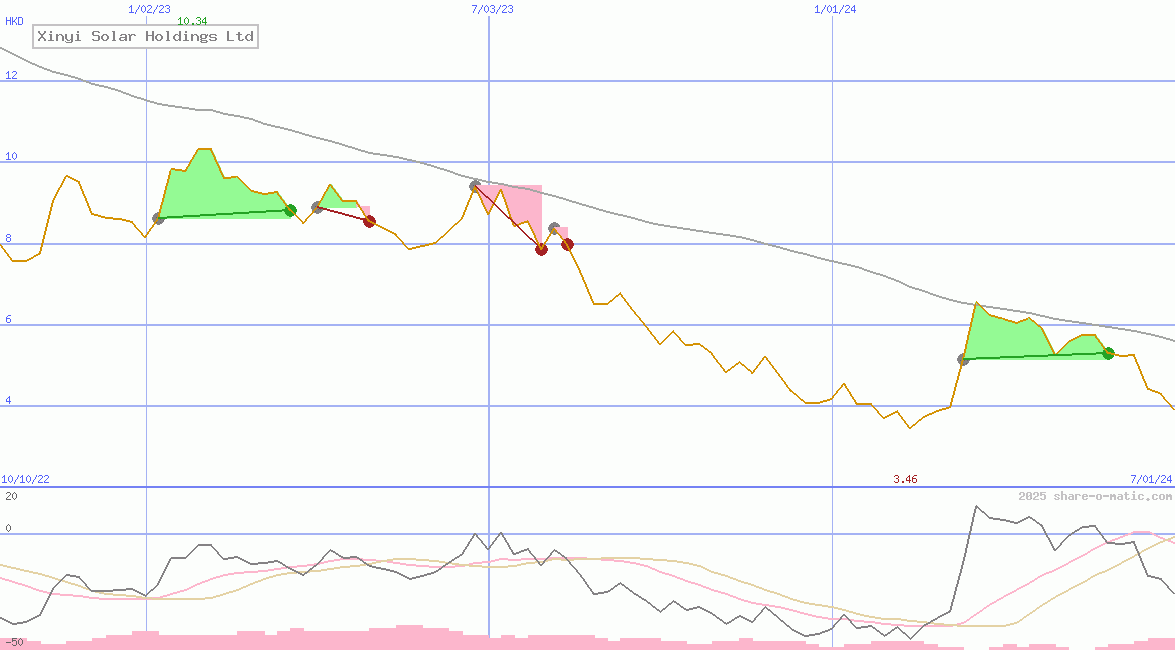Click the 3.46 low price label
Viewport: 1175px width, 650px height.
905,479
